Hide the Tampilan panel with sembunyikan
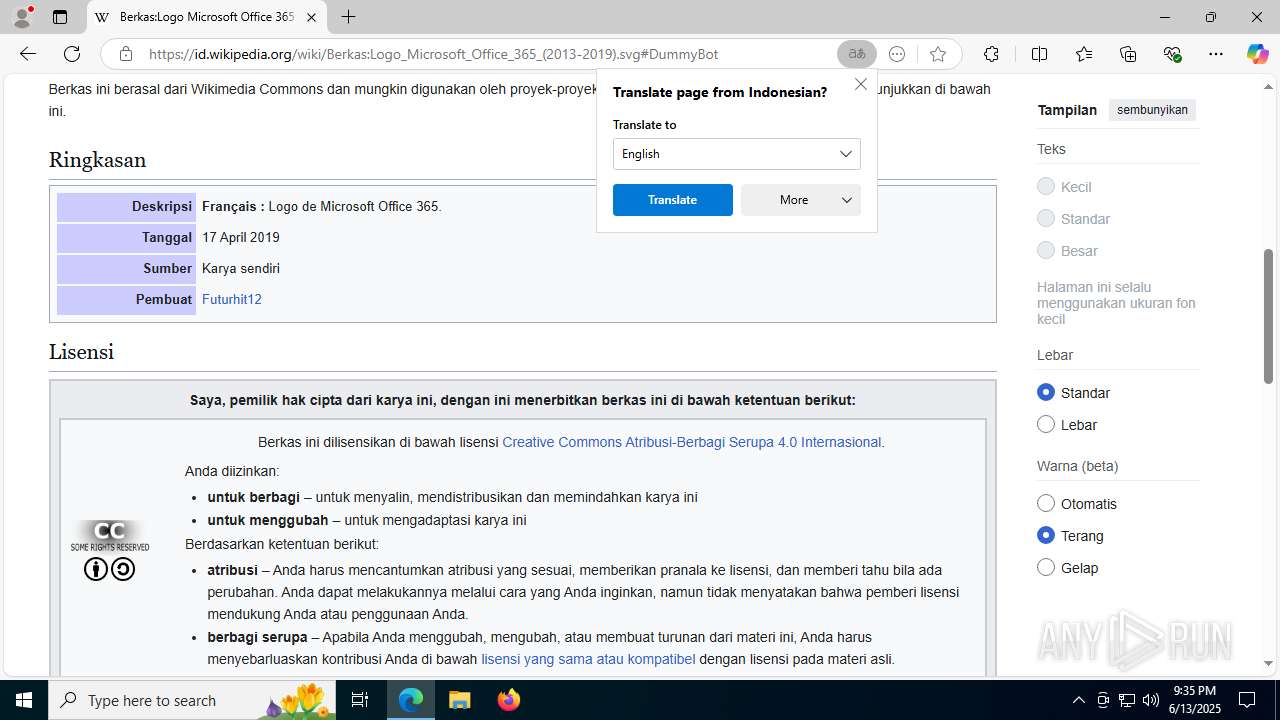The height and width of the screenshot is (720, 1280). coord(1152,110)
